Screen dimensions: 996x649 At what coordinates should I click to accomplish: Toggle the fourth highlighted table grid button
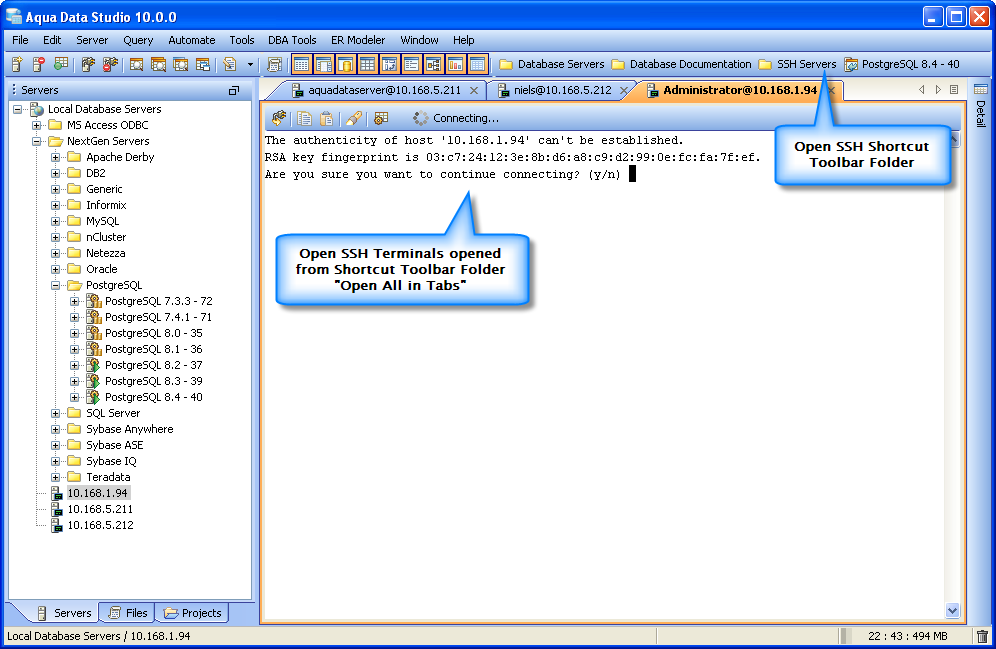tap(367, 64)
